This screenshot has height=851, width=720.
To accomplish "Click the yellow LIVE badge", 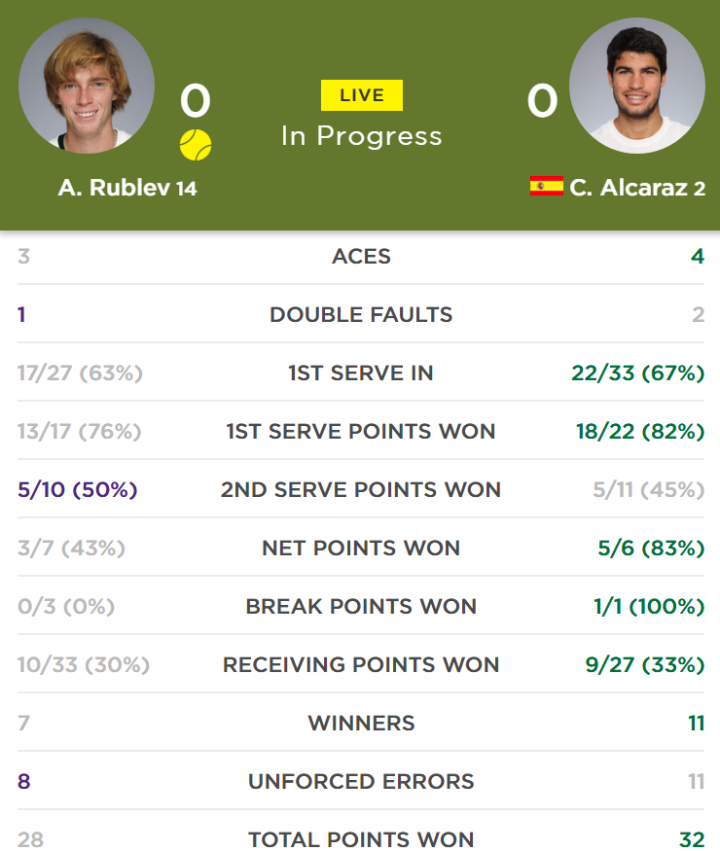I will pos(362,96).
